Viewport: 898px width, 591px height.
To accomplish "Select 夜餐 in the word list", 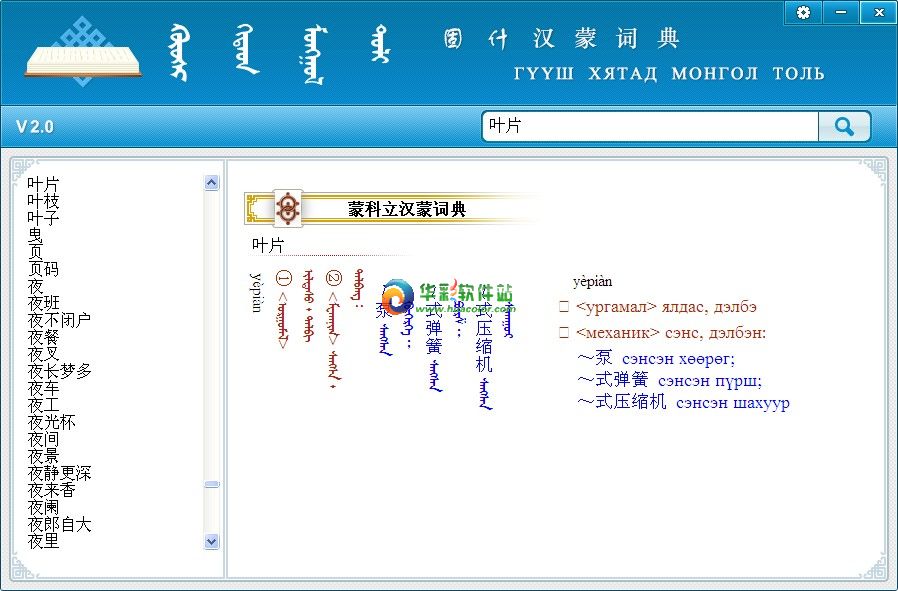I will 43,337.
